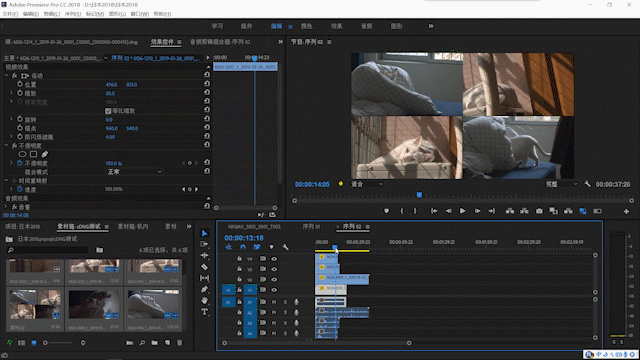Screen dimensions: 640x360
Task: Hide video track V2 with eye icon
Action: point(274,280)
